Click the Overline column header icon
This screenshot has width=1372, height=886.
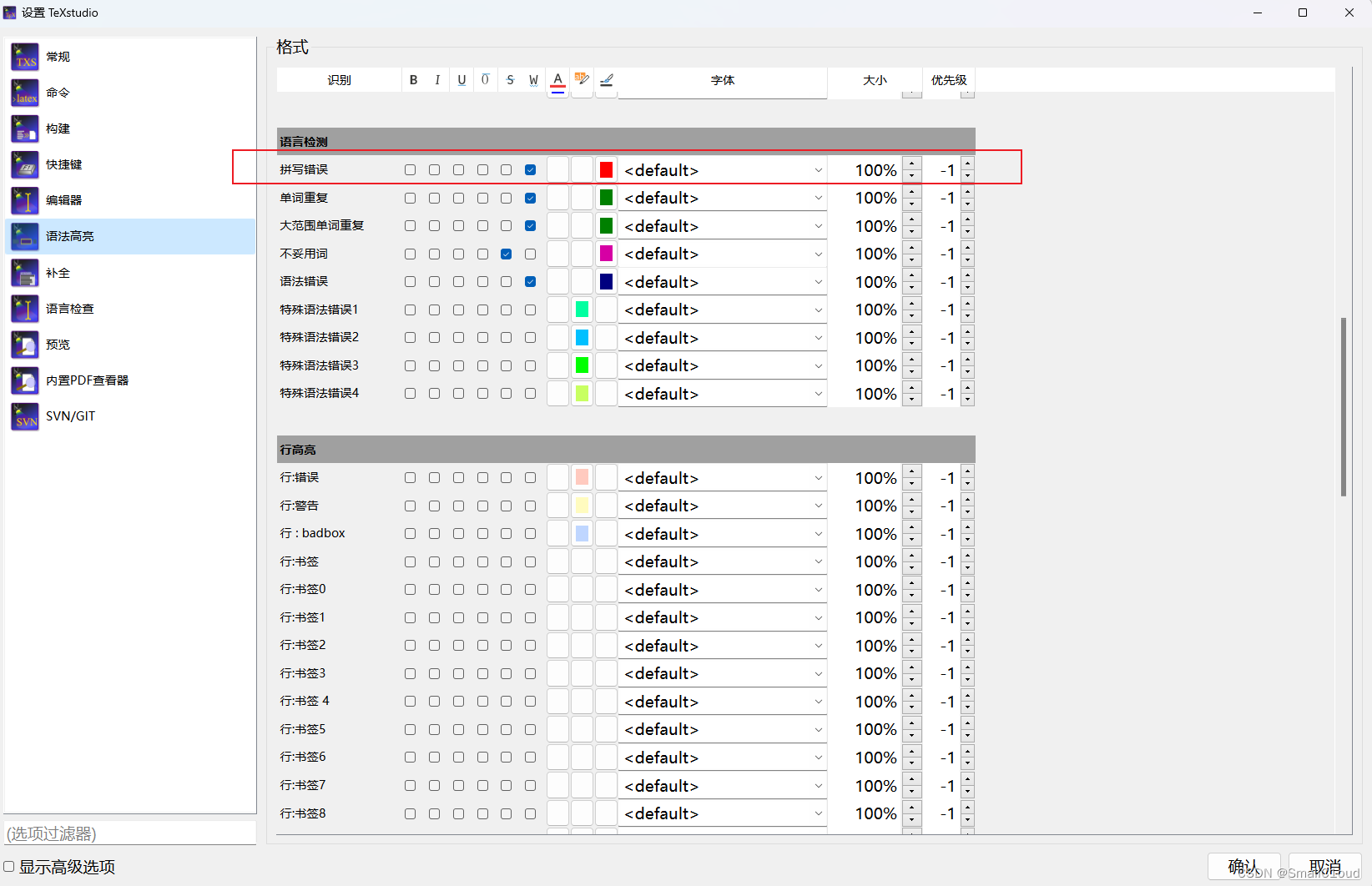[x=485, y=80]
